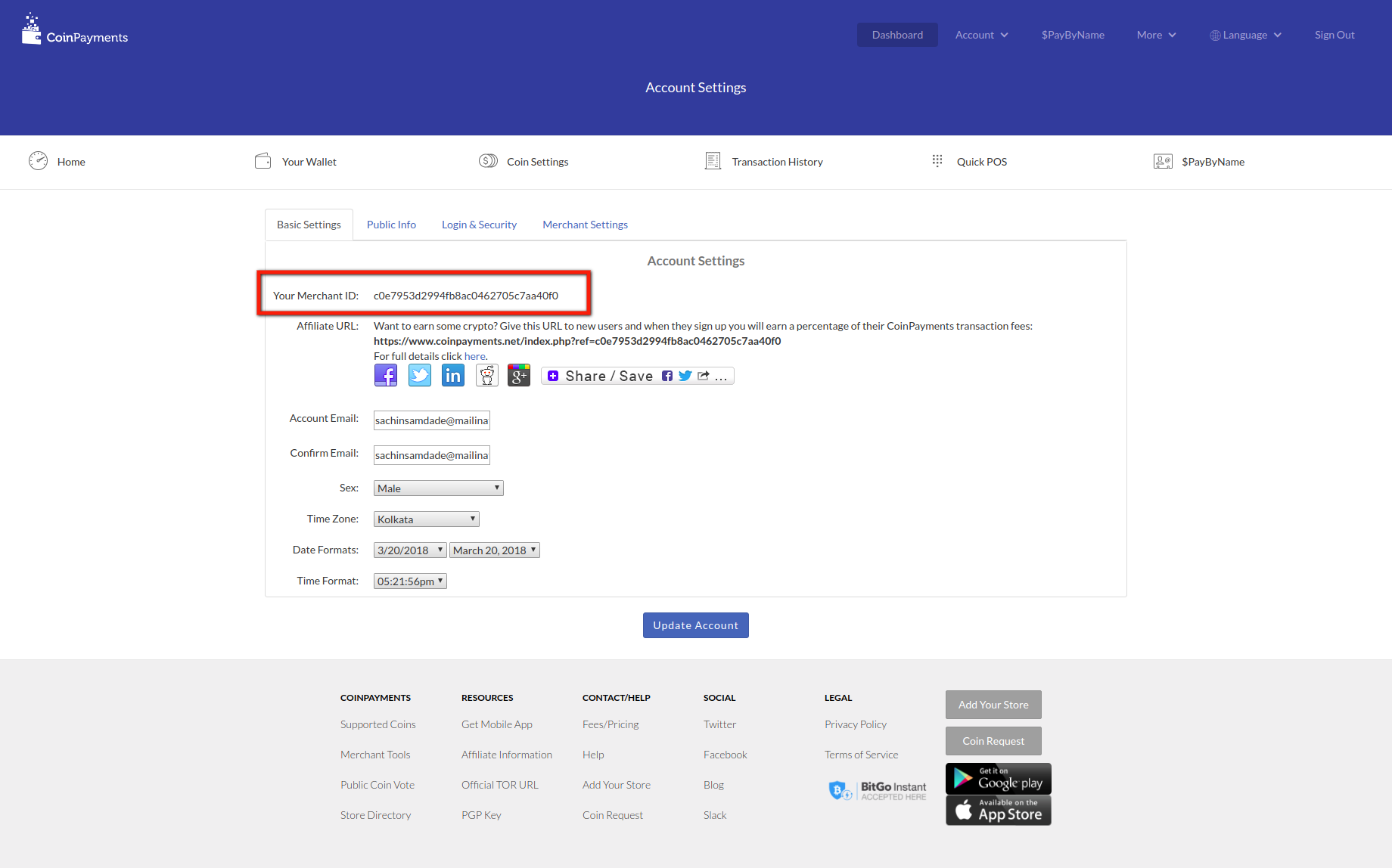Open the Facebook footer link under Social
1392x868 pixels.
(x=726, y=755)
